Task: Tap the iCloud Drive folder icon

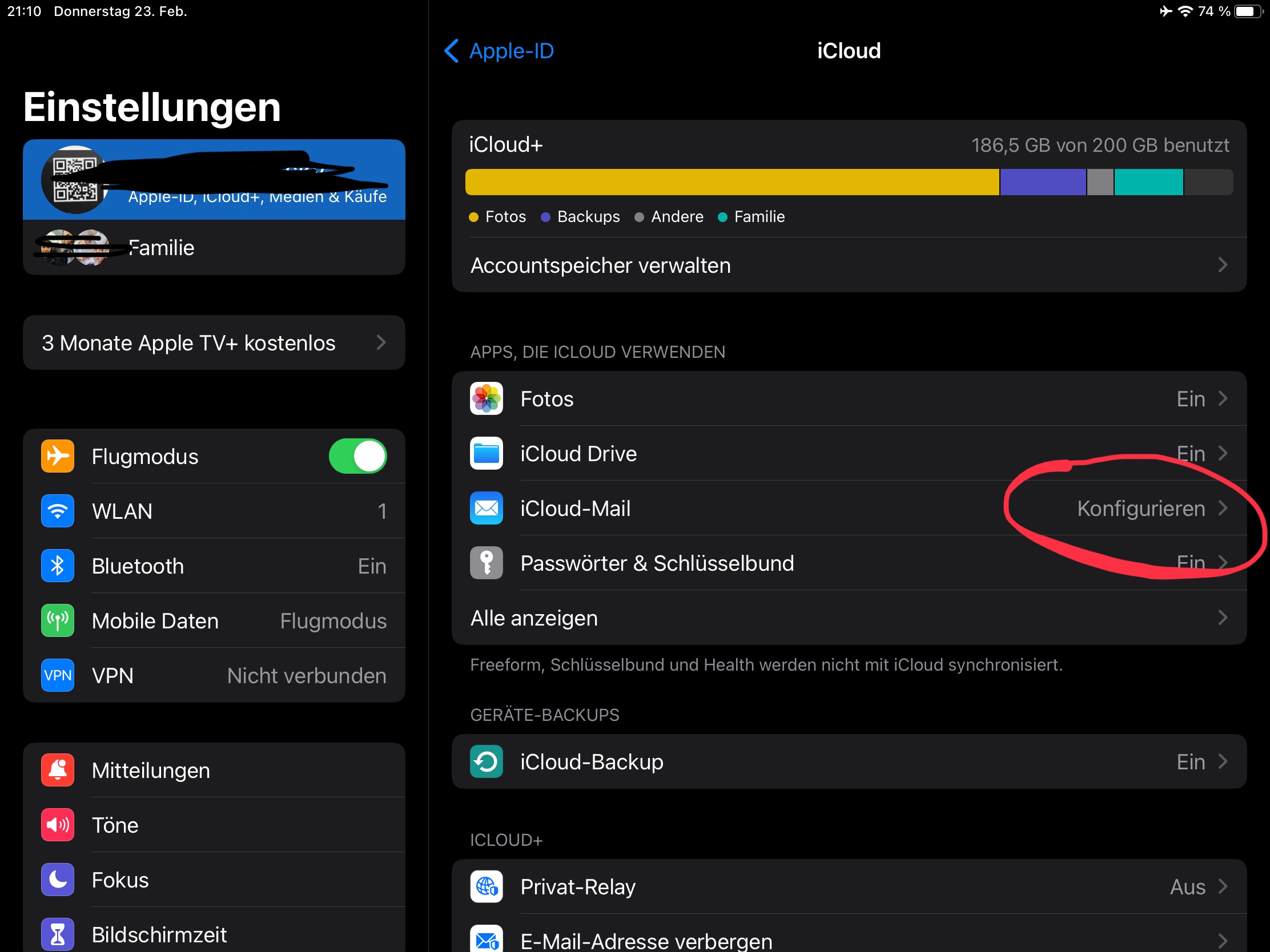Action: [x=487, y=453]
